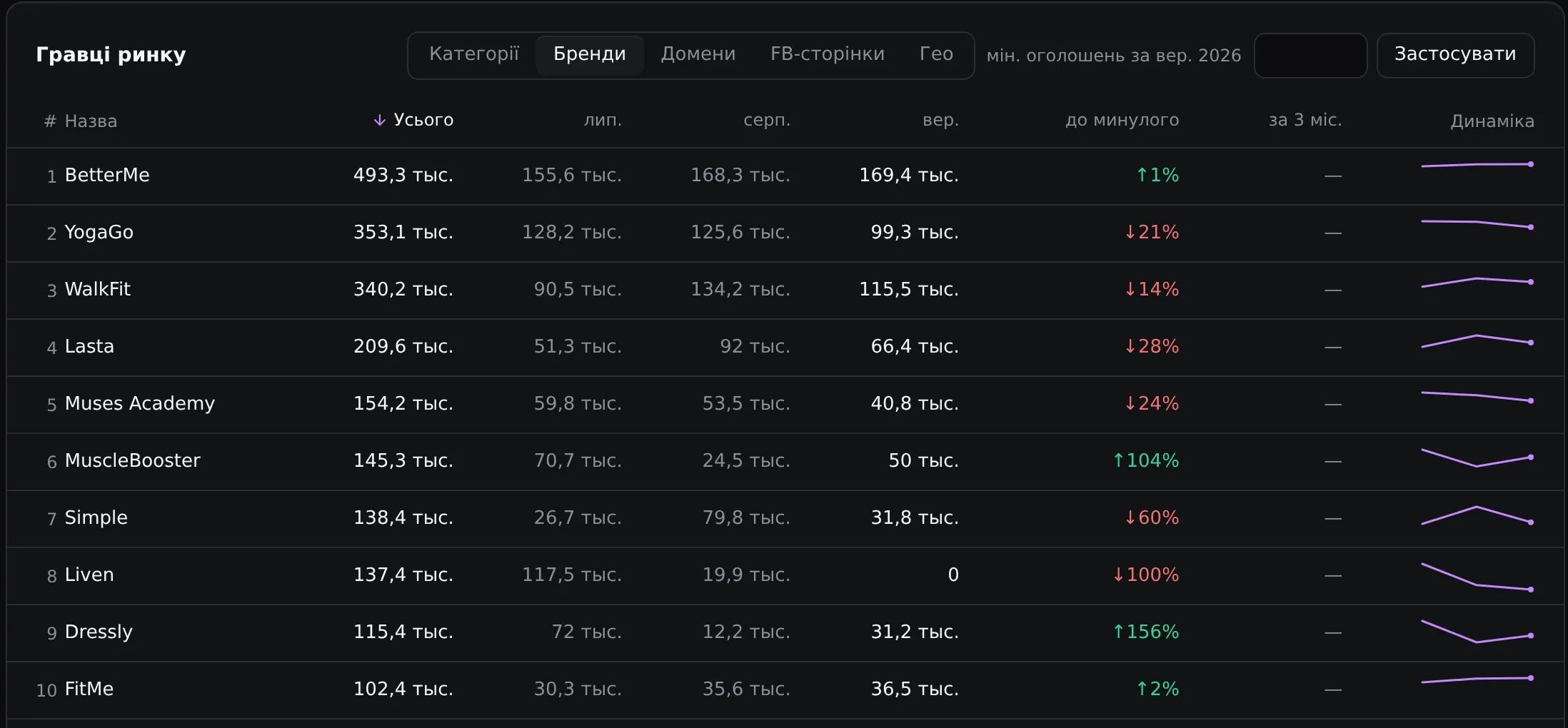Click YogaGo September value 99,3 тыс.

(x=915, y=232)
